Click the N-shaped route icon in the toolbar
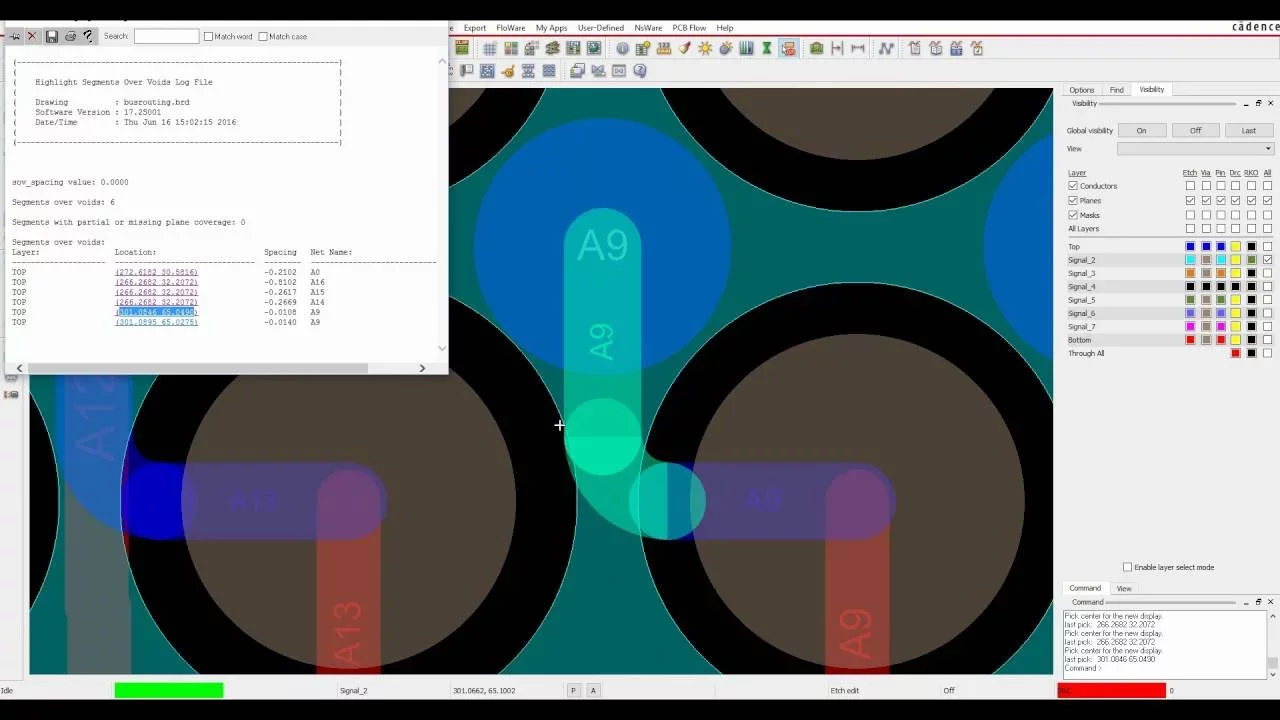 coord(886,48)
